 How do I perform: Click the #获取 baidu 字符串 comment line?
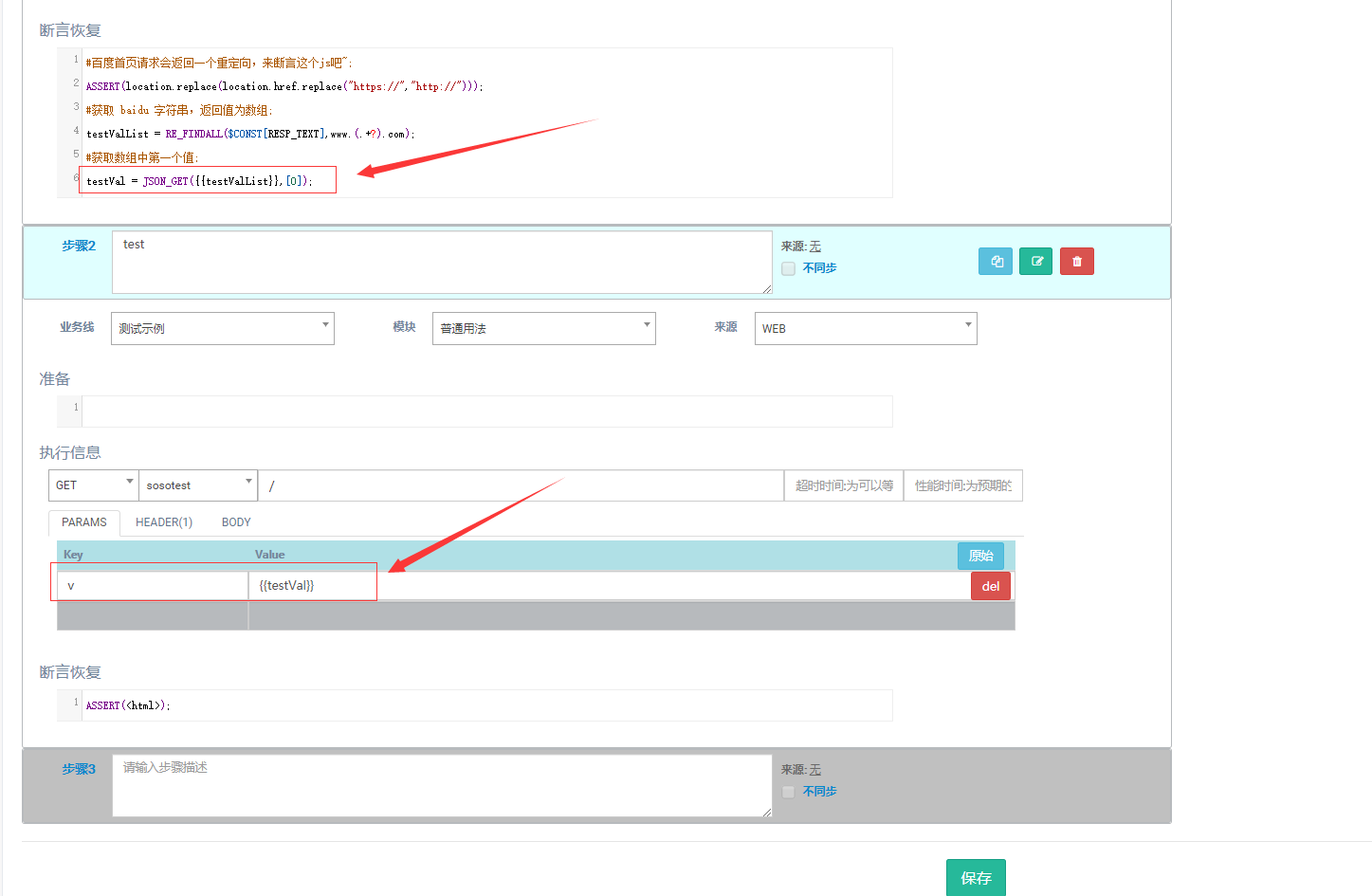pyautogui.click(x=179, y=110)
